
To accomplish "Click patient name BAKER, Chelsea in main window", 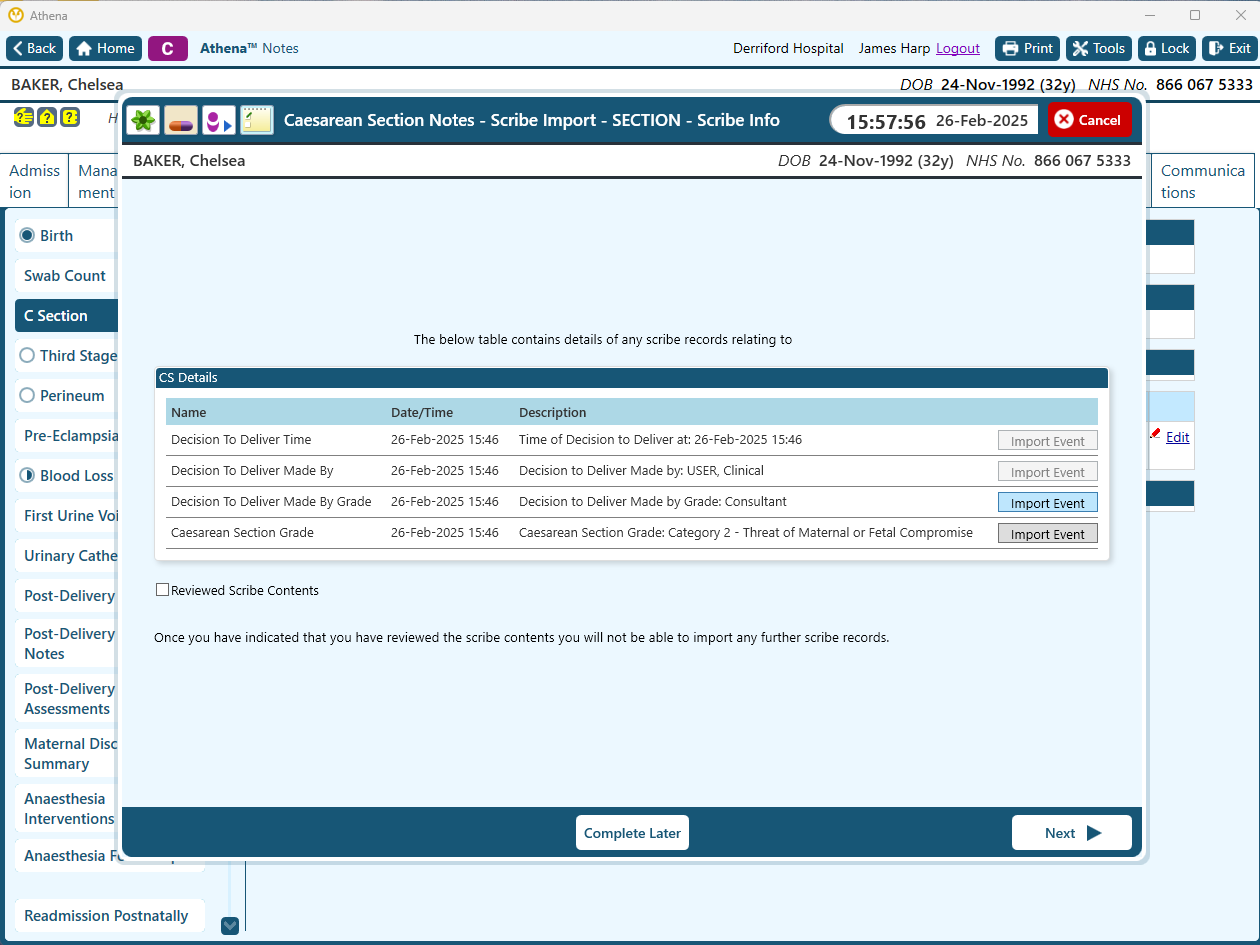I will 67,85.
